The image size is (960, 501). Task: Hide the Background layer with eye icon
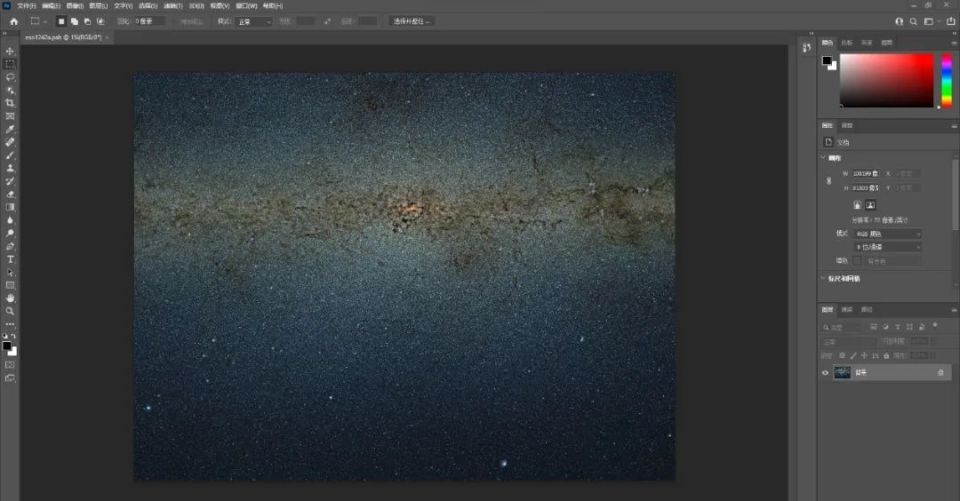826,373
